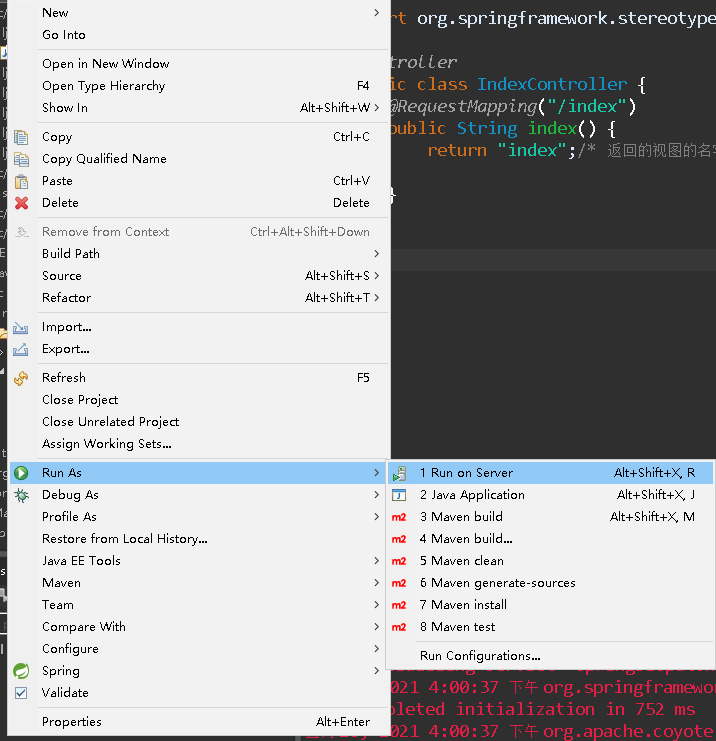Screen dimensions: 716x741
Task: Choose Close Unrelated Project
Action: click(199, 422)
